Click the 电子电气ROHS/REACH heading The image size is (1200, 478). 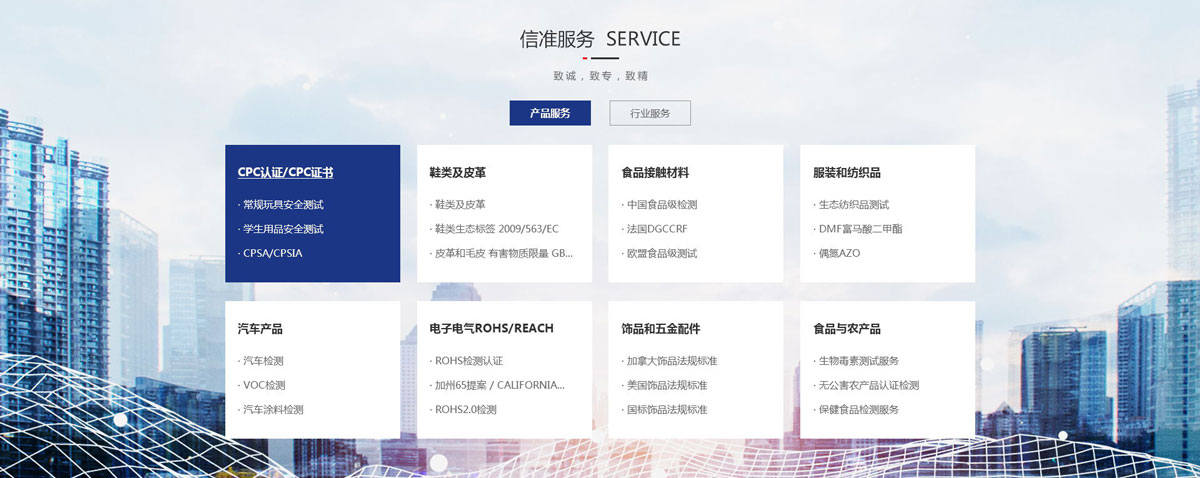491,328
